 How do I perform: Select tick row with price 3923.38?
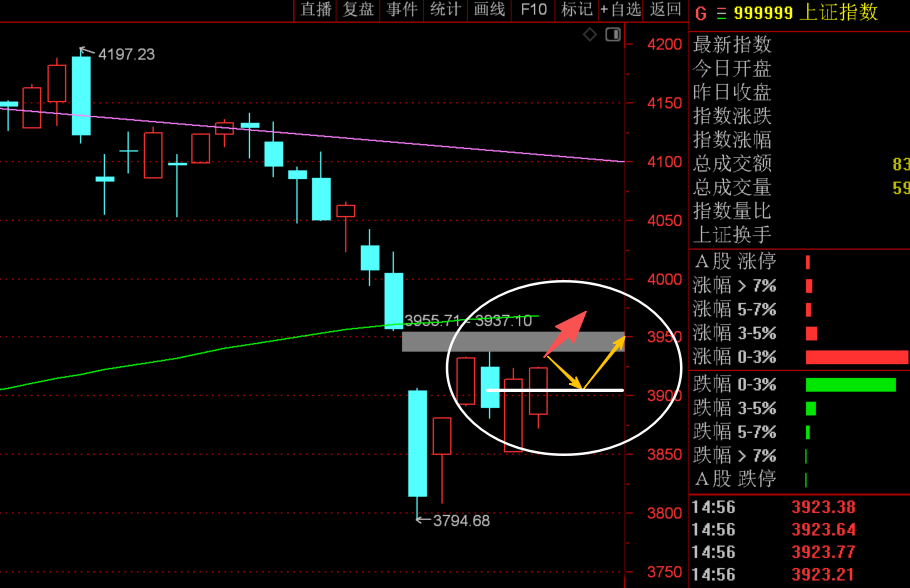pyautogui.click(x=800, y=507)
